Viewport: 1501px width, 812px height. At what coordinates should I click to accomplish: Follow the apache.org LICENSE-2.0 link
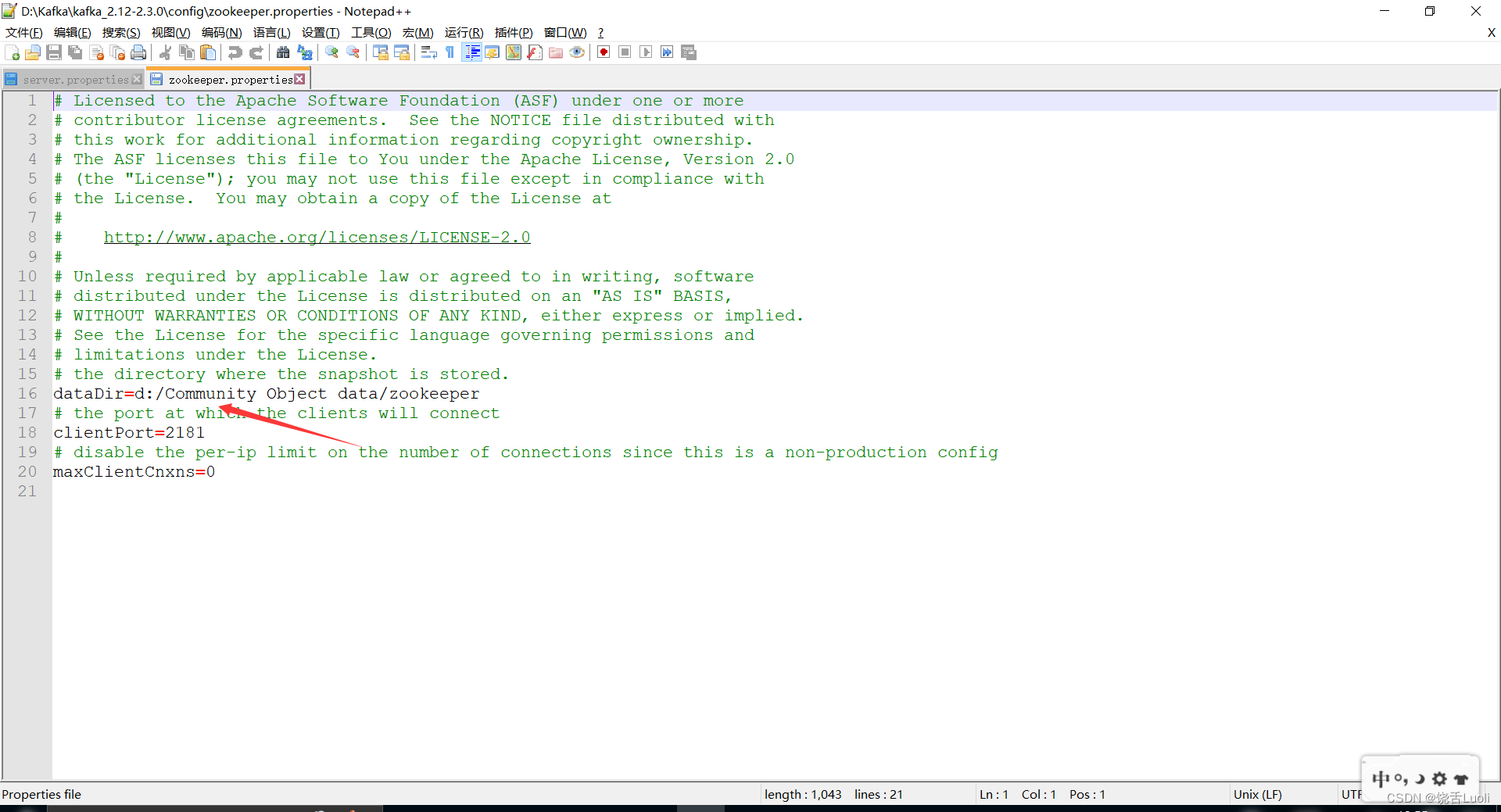[x=317, y=237]
